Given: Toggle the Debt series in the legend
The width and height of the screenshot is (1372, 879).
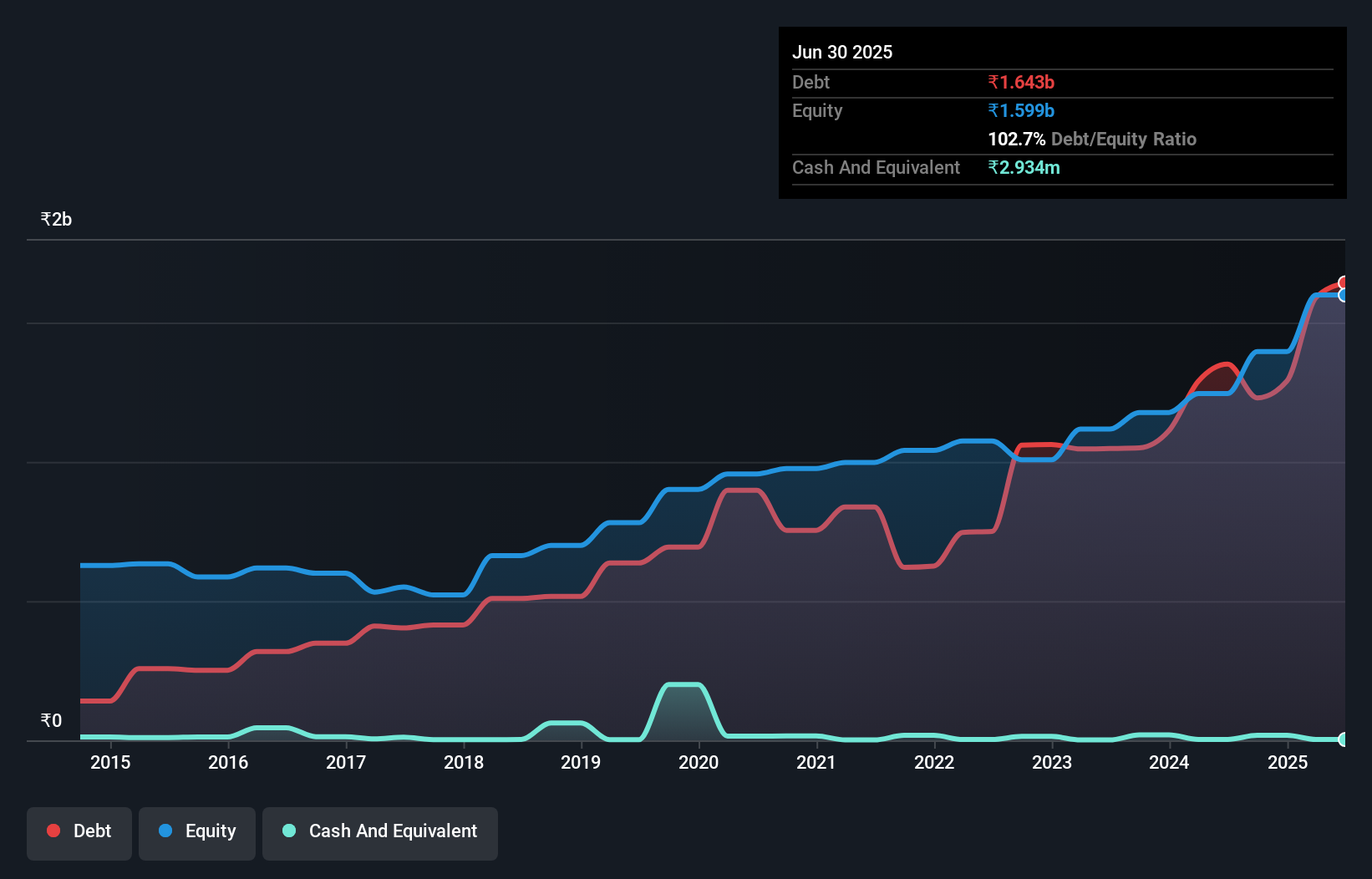Looking at the screenshot, I should point(79,833).
